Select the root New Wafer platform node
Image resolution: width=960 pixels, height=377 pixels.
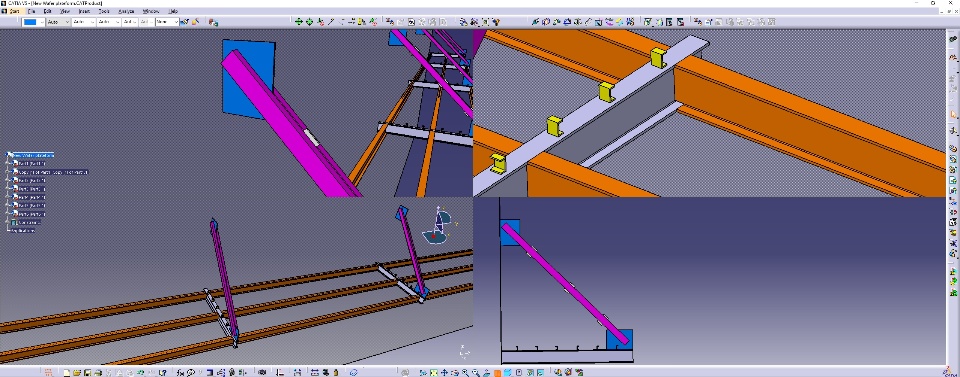coord(32,155)
